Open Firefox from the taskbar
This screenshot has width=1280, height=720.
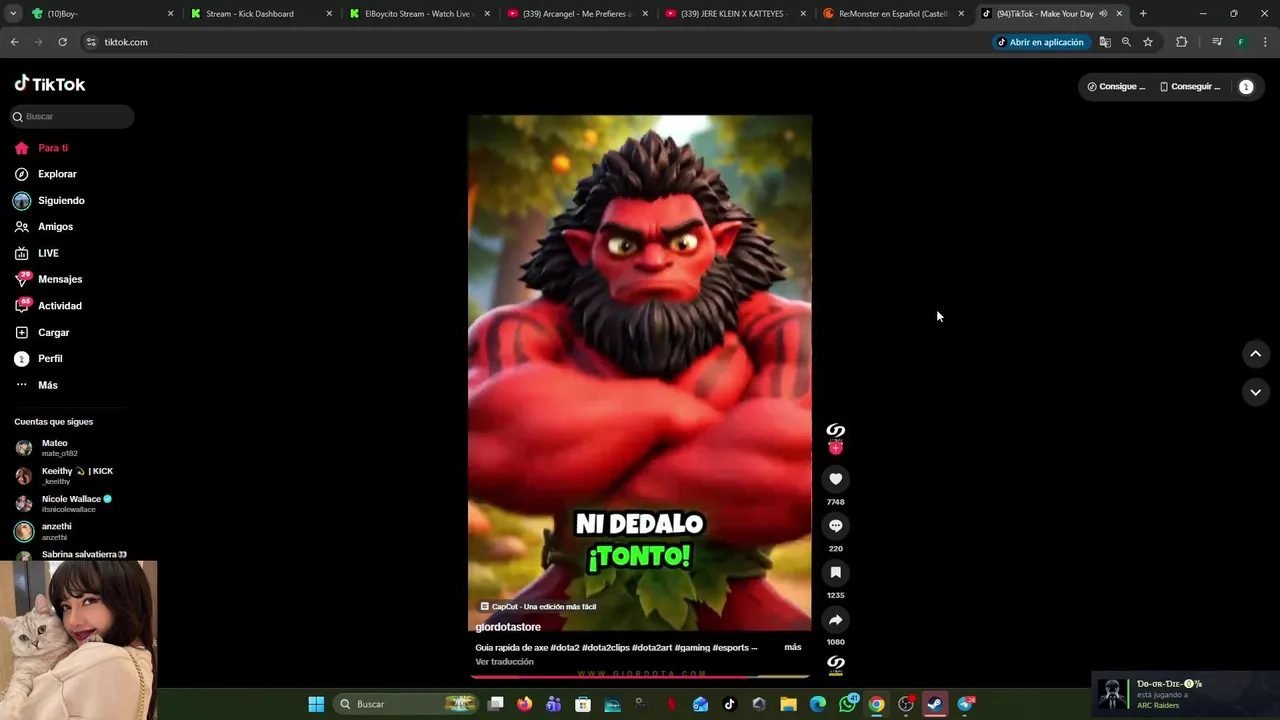coord(524,704)
